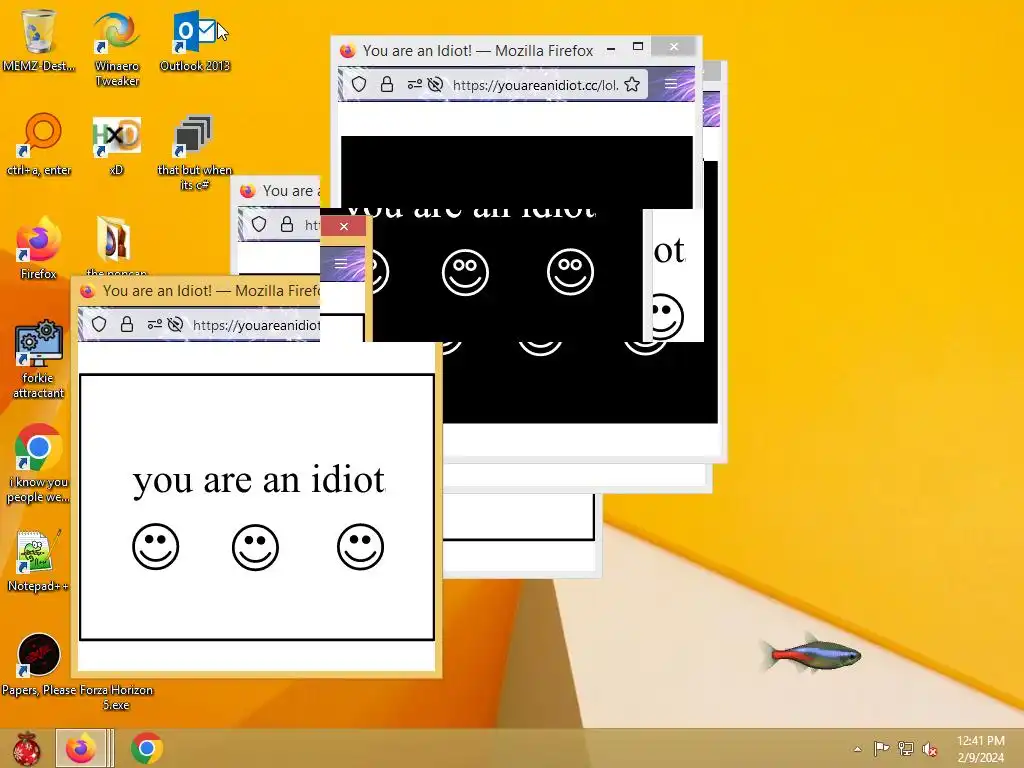The height and width of the screenshot is (768, 1024).
Task: Click the red close button on the small overlapping window
Action: pyautogui.click(x=344, y=227)
